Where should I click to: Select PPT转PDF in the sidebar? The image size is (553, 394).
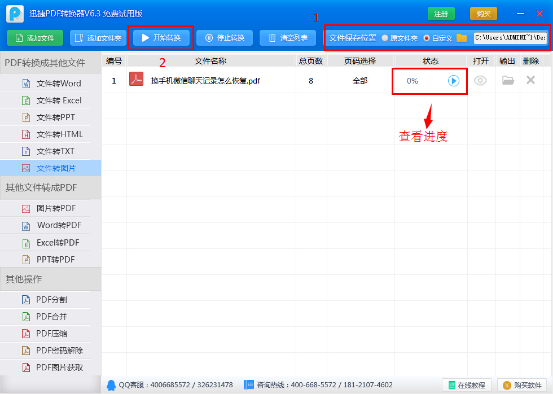(x=50, y=260)
